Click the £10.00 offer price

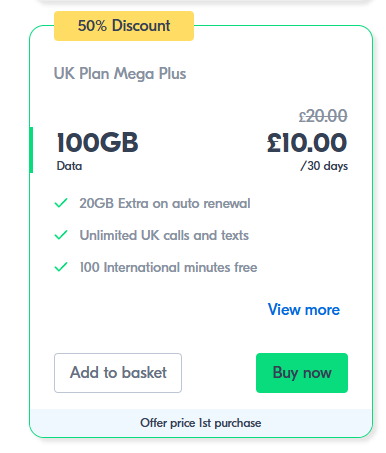tap(307, 143)
